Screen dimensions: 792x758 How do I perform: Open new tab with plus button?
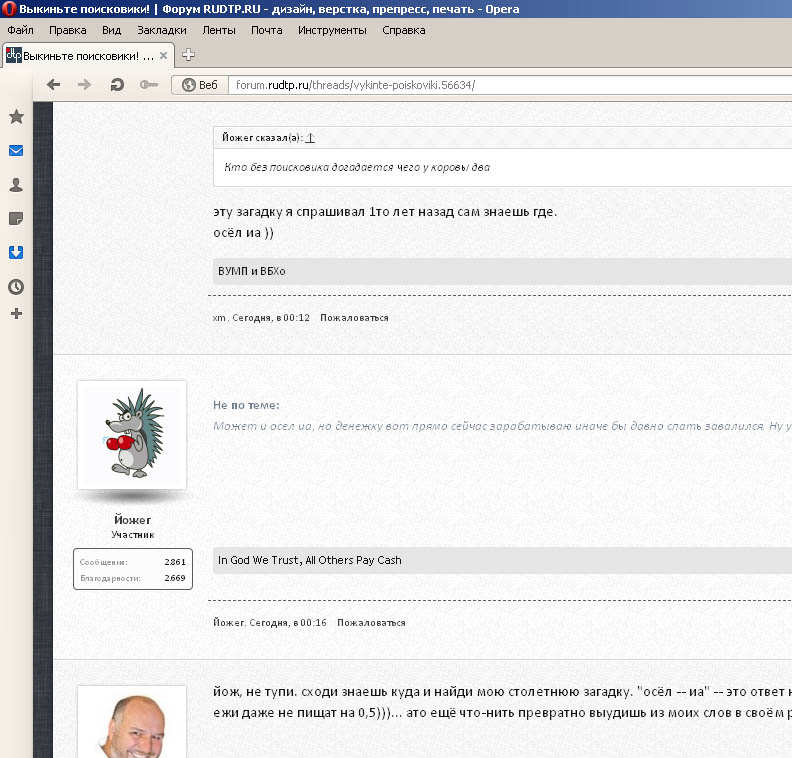coord(188,55)
